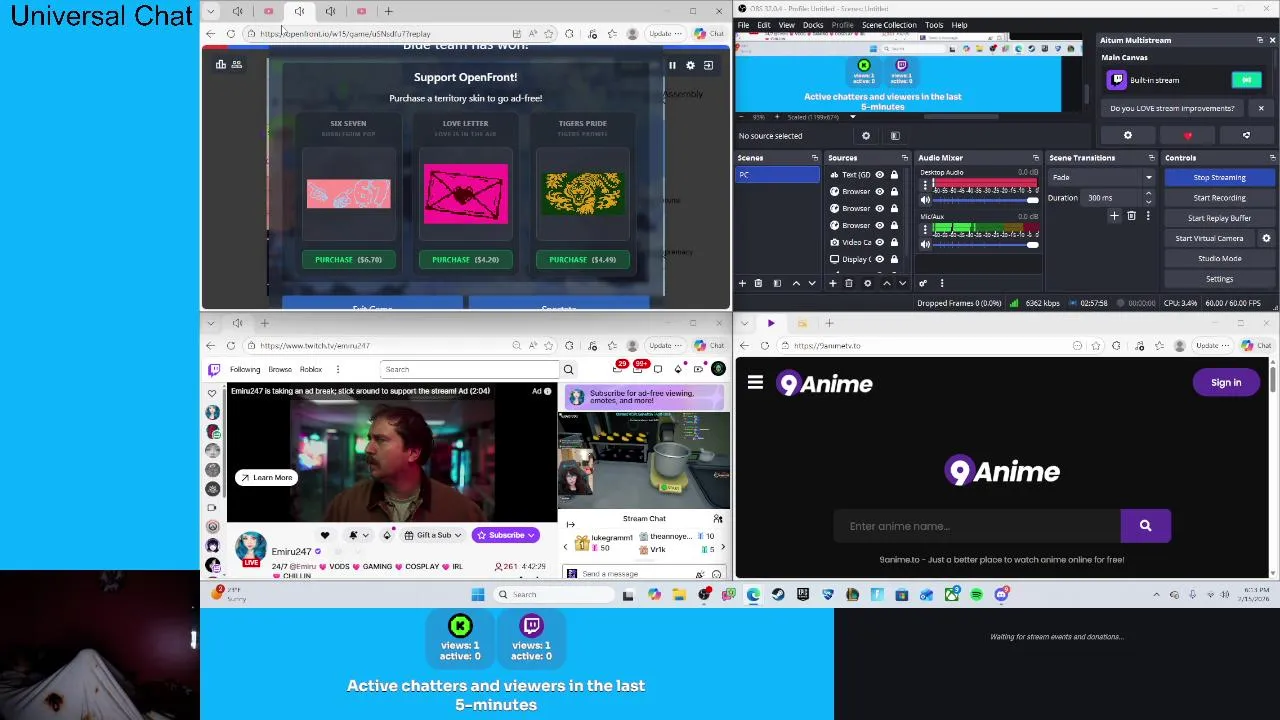1280x720 pixels.
Task: Dismiss the stream improvements banner in Aitum
Action: pyautogui.click(x=1261, y=108)
